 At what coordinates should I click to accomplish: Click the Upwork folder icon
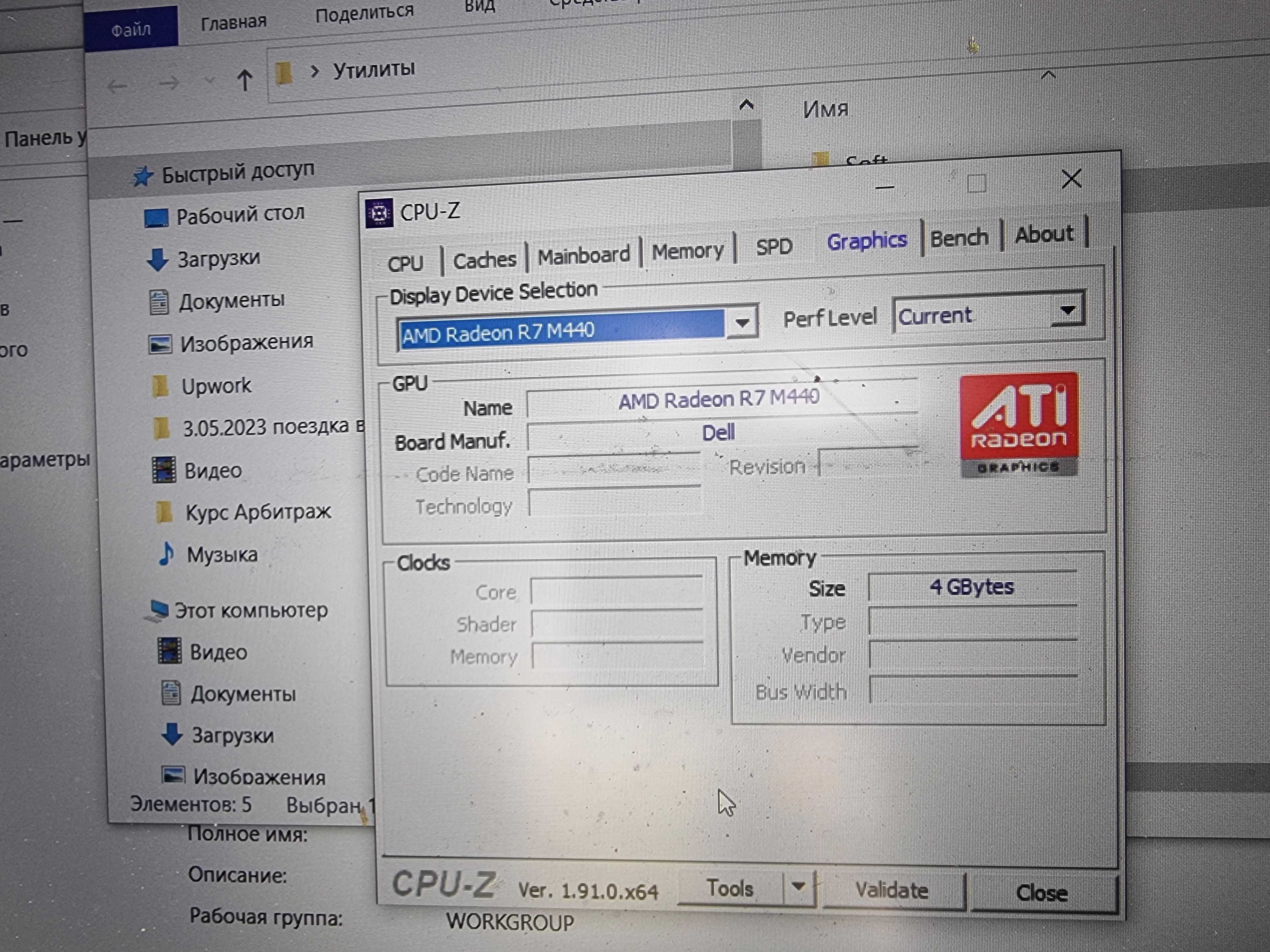pos(160,386)
